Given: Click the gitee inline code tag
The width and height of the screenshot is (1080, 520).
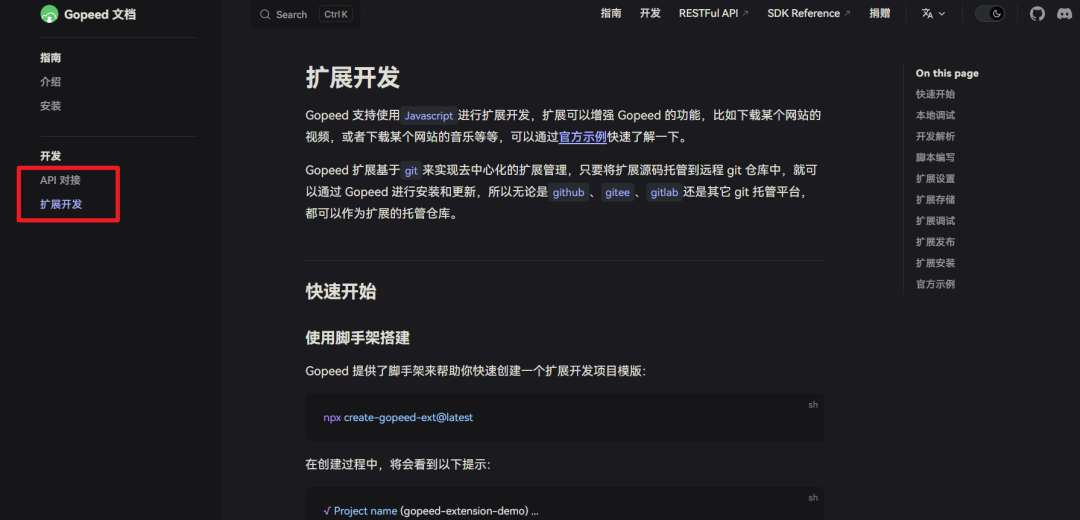Looking at the screenshot, I should click(617, 193).
